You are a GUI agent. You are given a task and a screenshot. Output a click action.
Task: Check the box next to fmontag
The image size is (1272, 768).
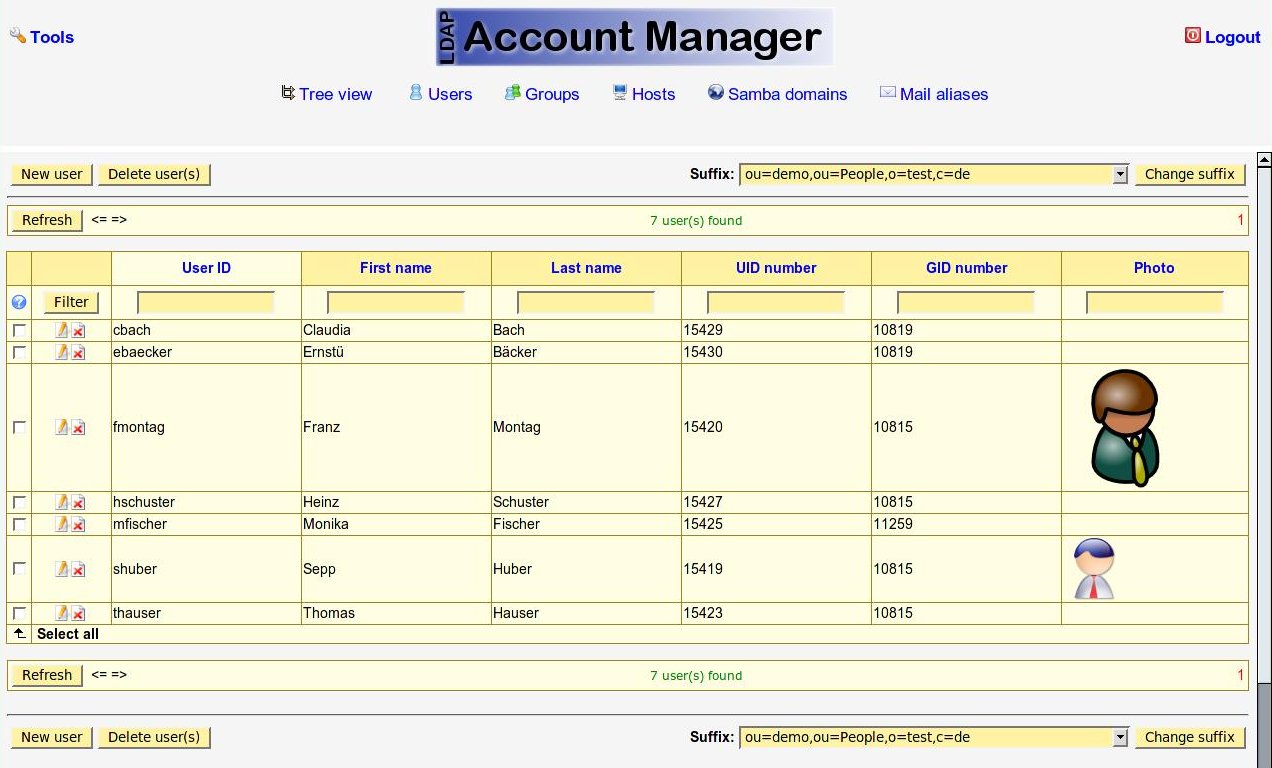19,427
